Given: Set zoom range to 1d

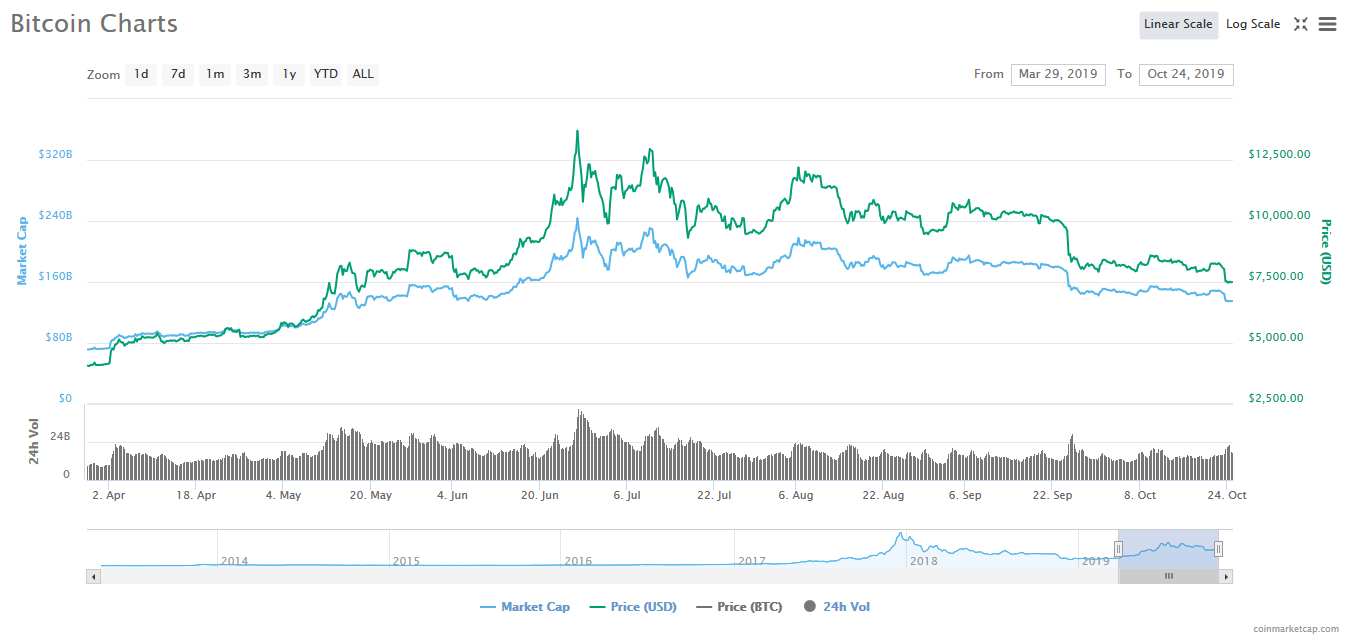Looking at the screenshot, I should click(x=141, y=74).
